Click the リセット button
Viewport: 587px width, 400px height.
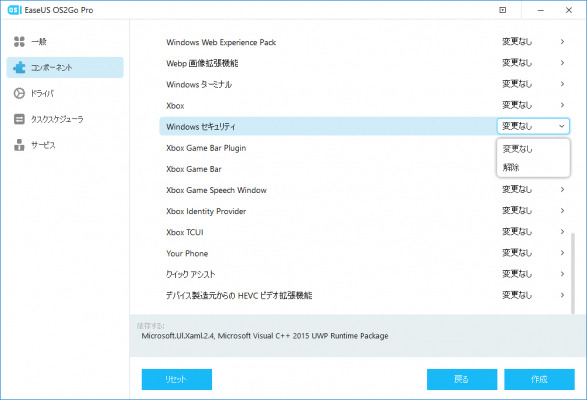(x=177, y=379)
